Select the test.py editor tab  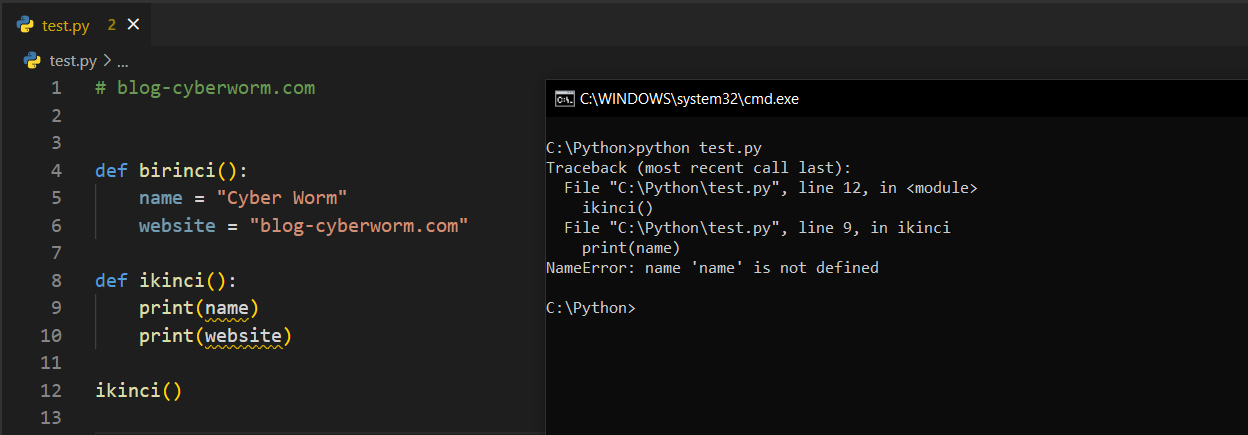pyautogui.click(x=66, y=25)
